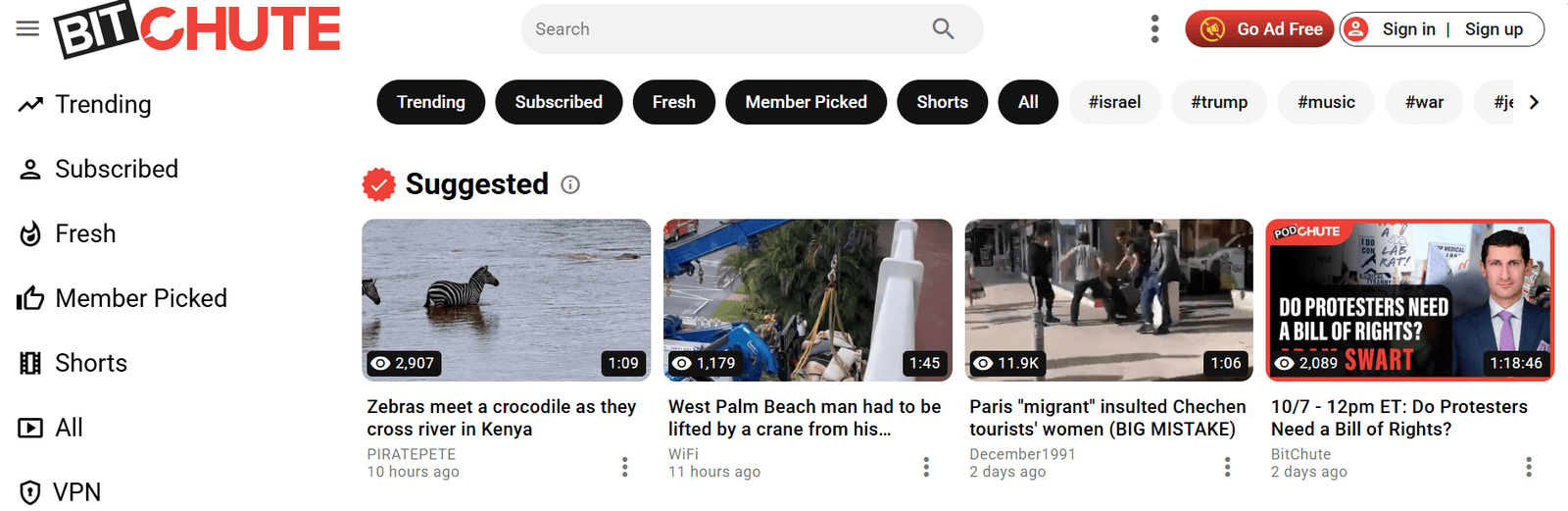Click the search magnifier icon
The image size is (1568, 511).
click(943, 29)
